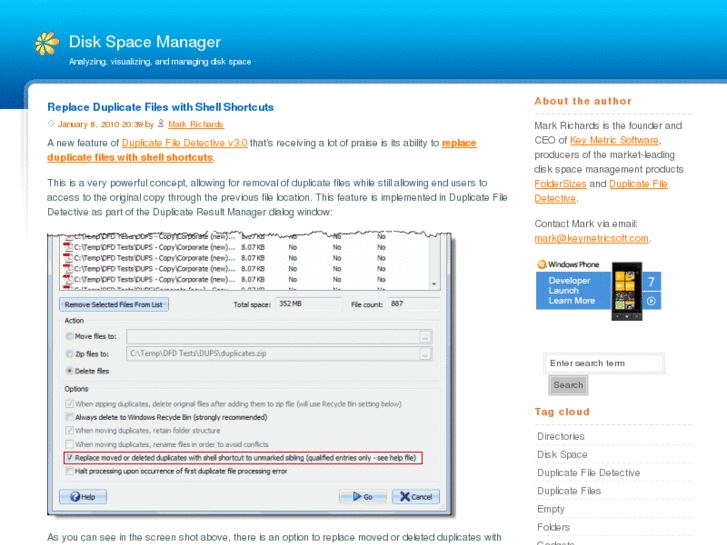This screenshot has height=545, width=727.
Task: Click the Windows Phone logo icon in the ad
Action: click(x=542, y=264)
